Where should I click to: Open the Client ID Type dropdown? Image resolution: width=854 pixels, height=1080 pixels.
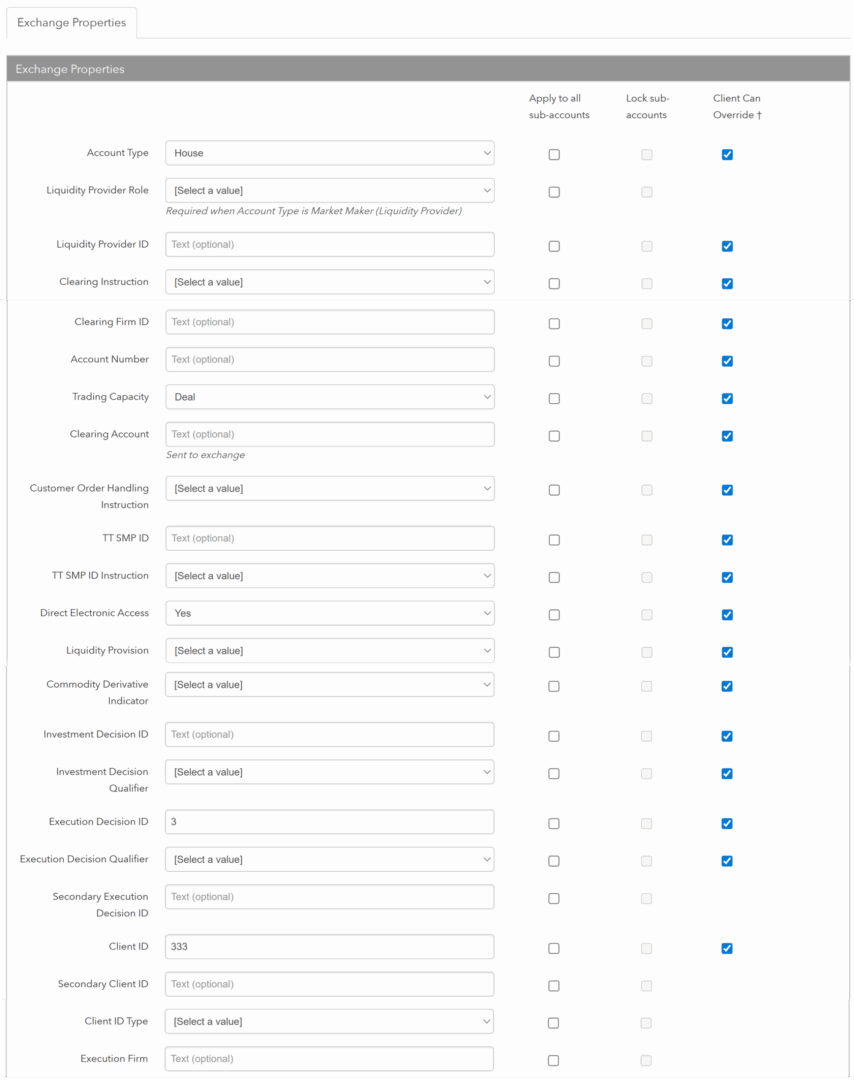pyautogui.click(x=329, y=1021)
